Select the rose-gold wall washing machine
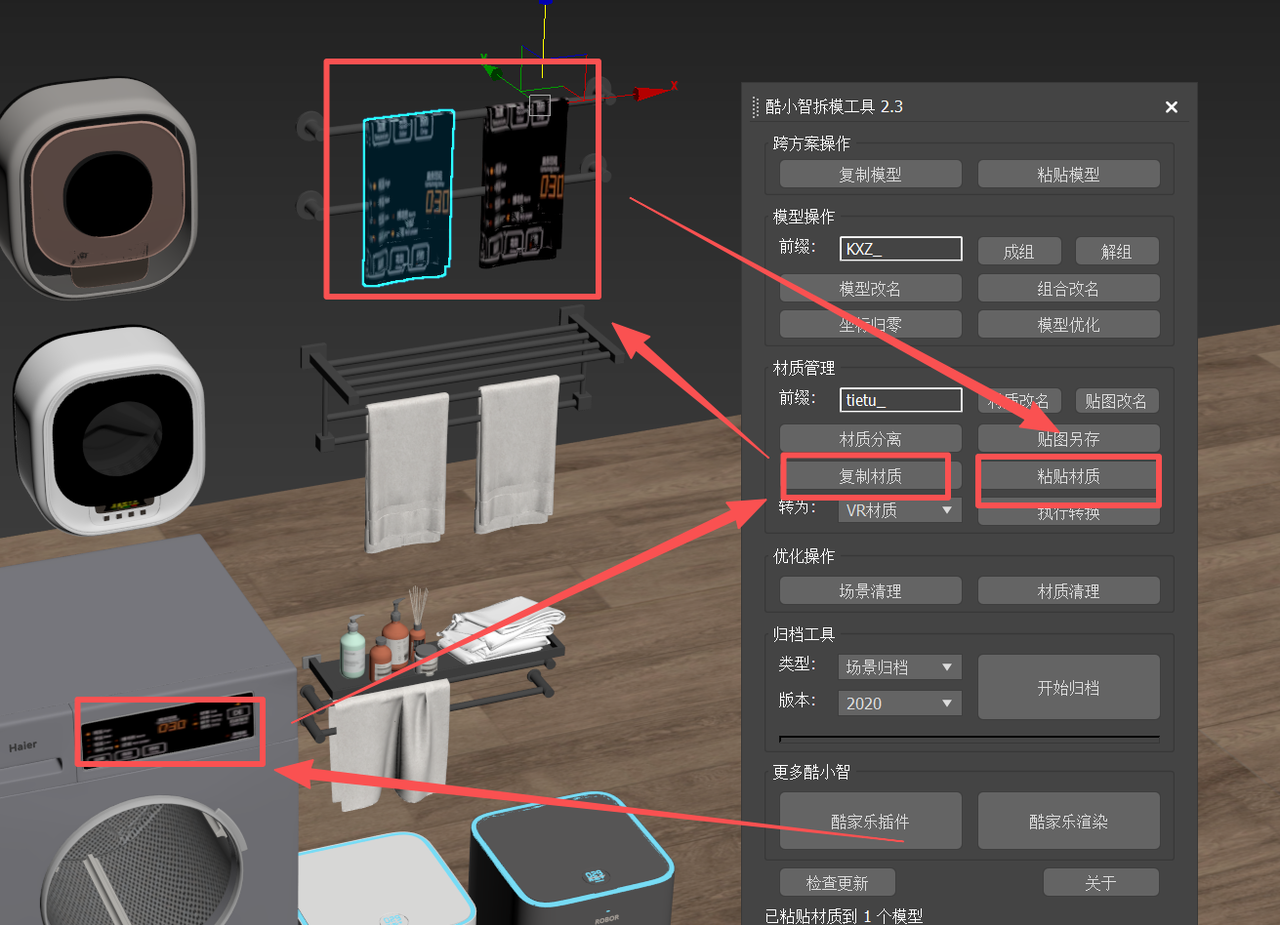 tap(97, 190)
